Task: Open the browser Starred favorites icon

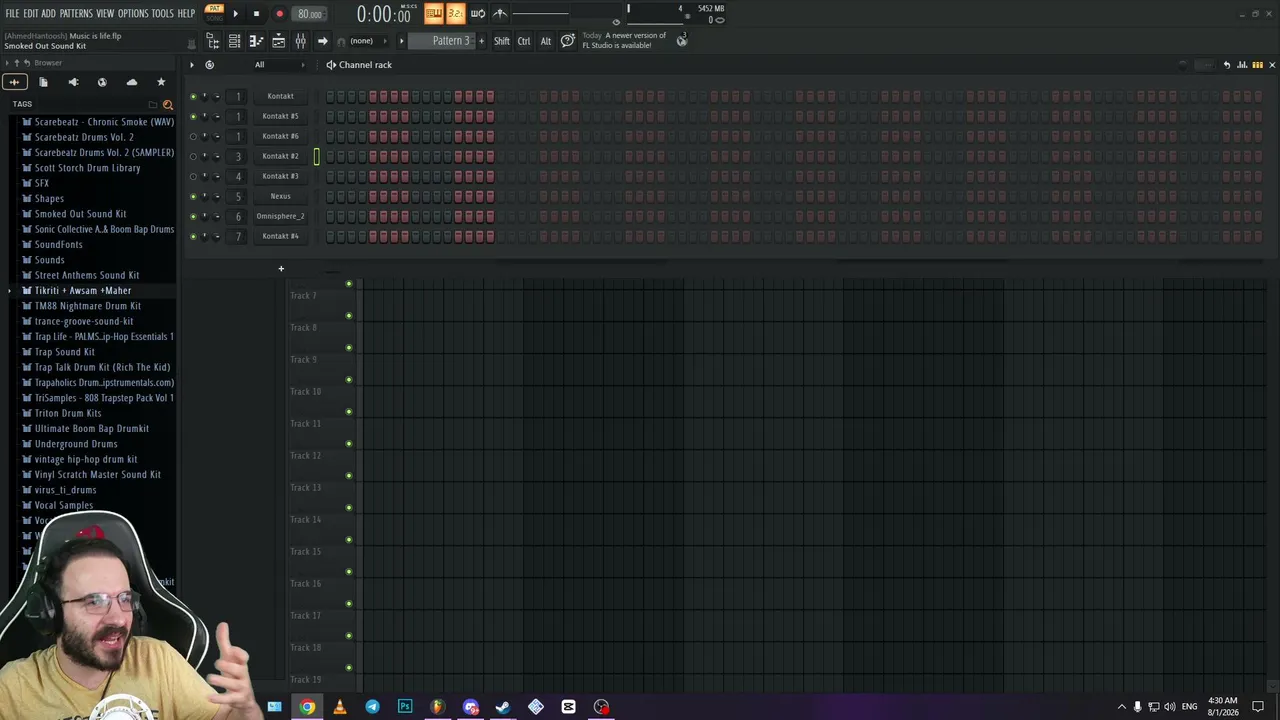Action: point(161,82)
